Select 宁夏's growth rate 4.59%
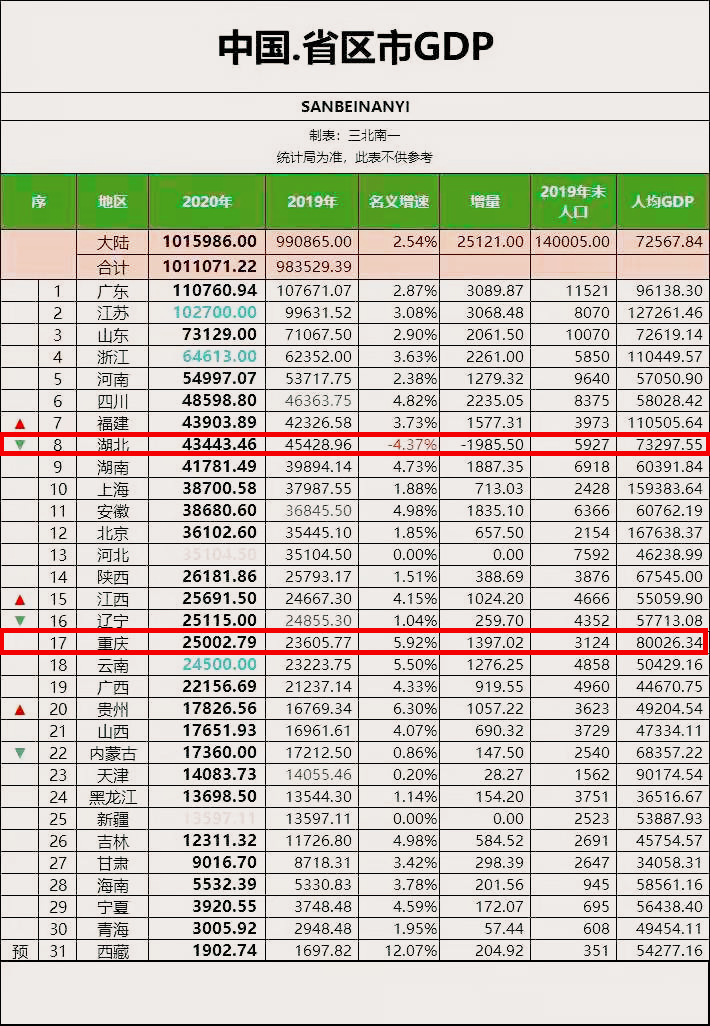 click(x=415, y=908)
